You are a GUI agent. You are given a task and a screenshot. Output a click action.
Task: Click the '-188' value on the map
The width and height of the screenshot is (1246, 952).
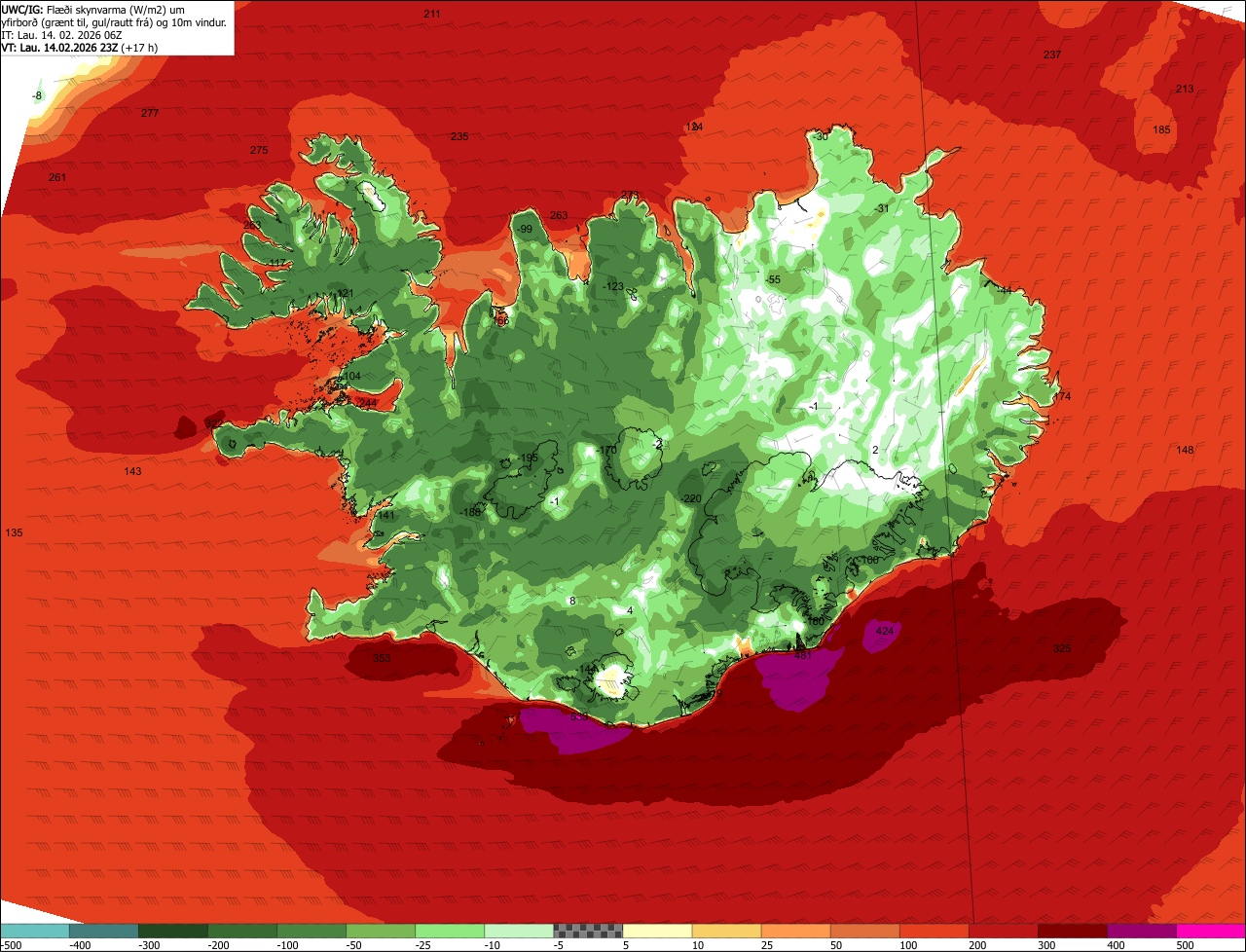click(x=471, y=512)
